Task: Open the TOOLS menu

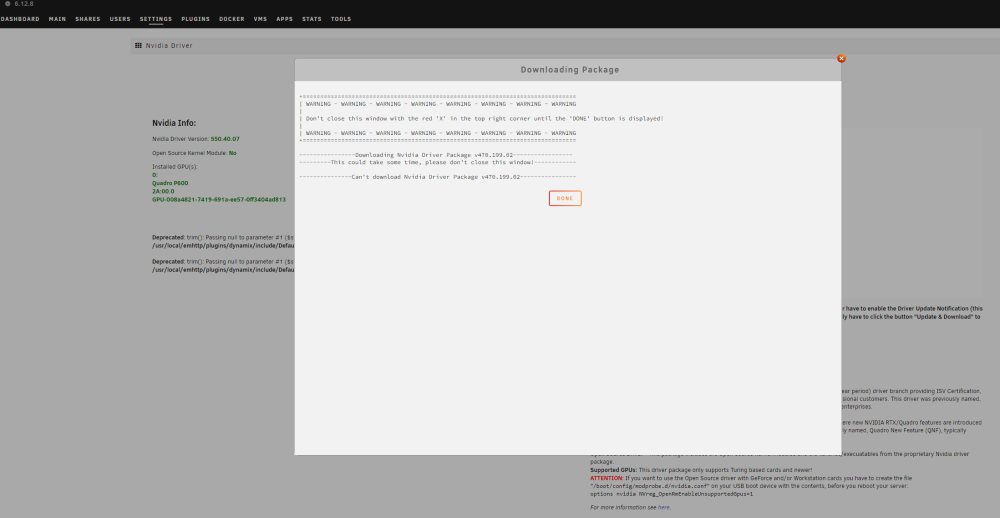Action: pos(341,19)
